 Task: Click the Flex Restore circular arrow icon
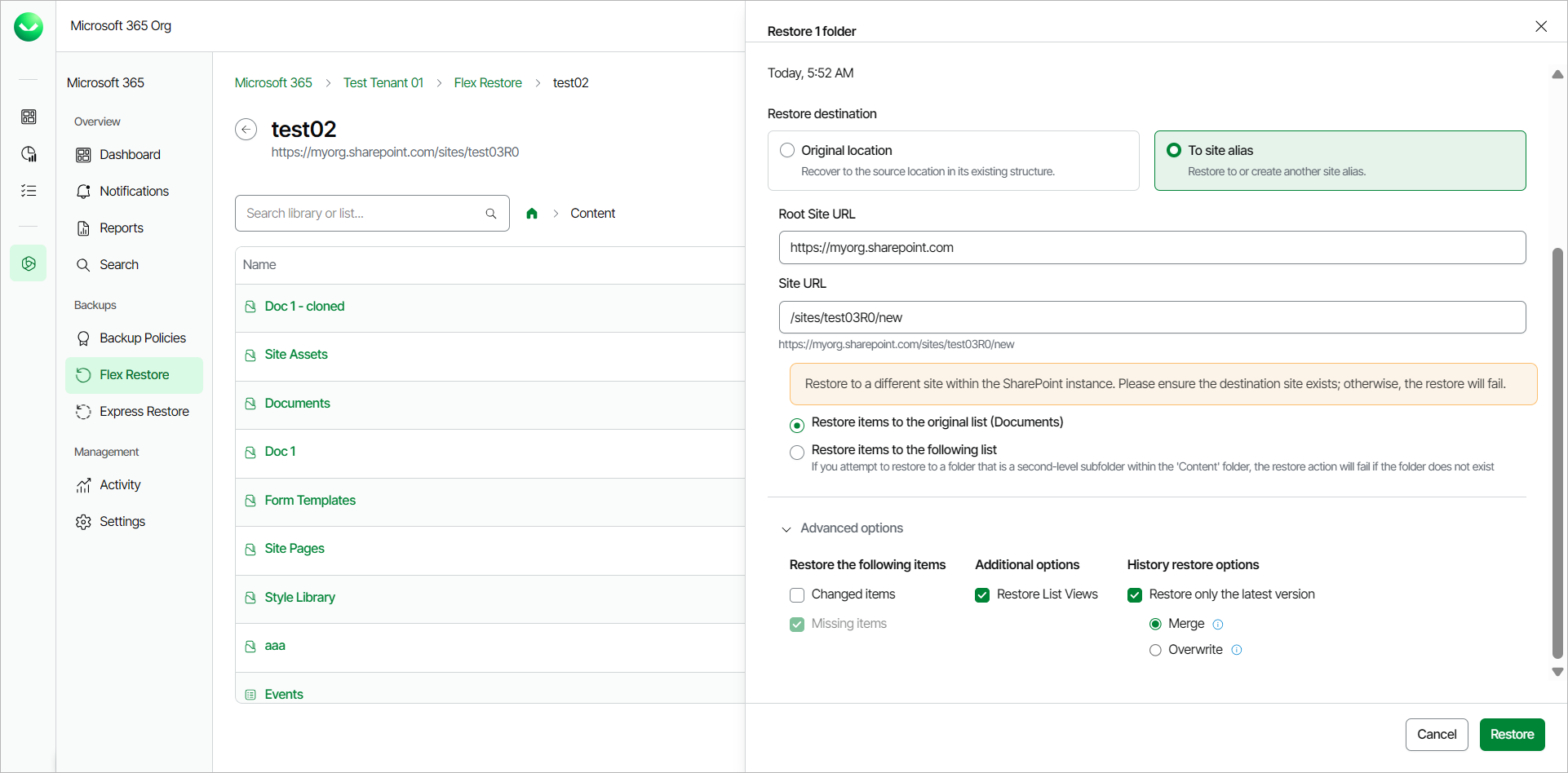tap(83, 375)
